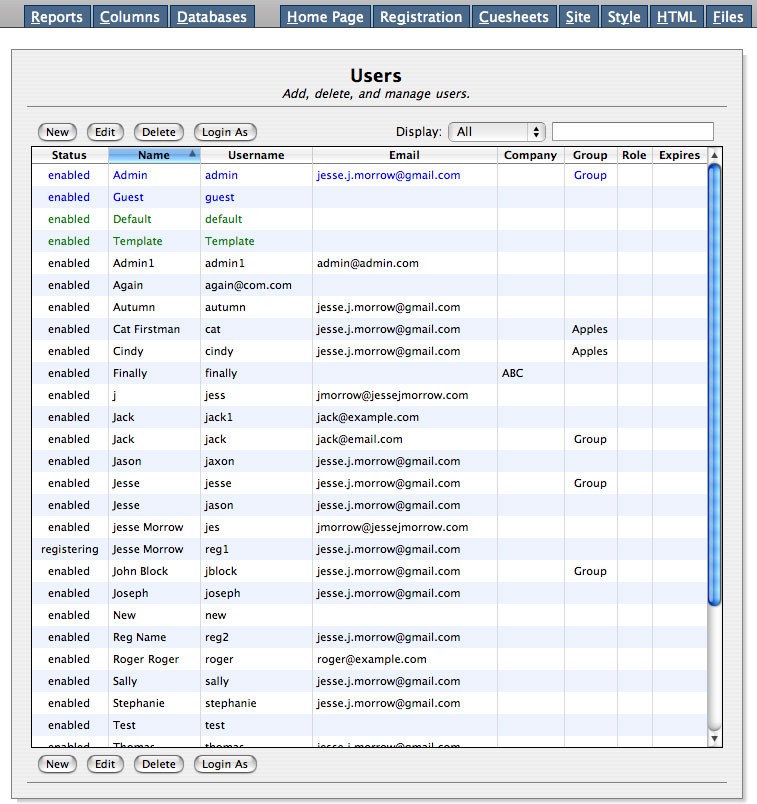Select the Roger Roger user
The height and width of the screenshot is (804, 757).
coord(146,659)
